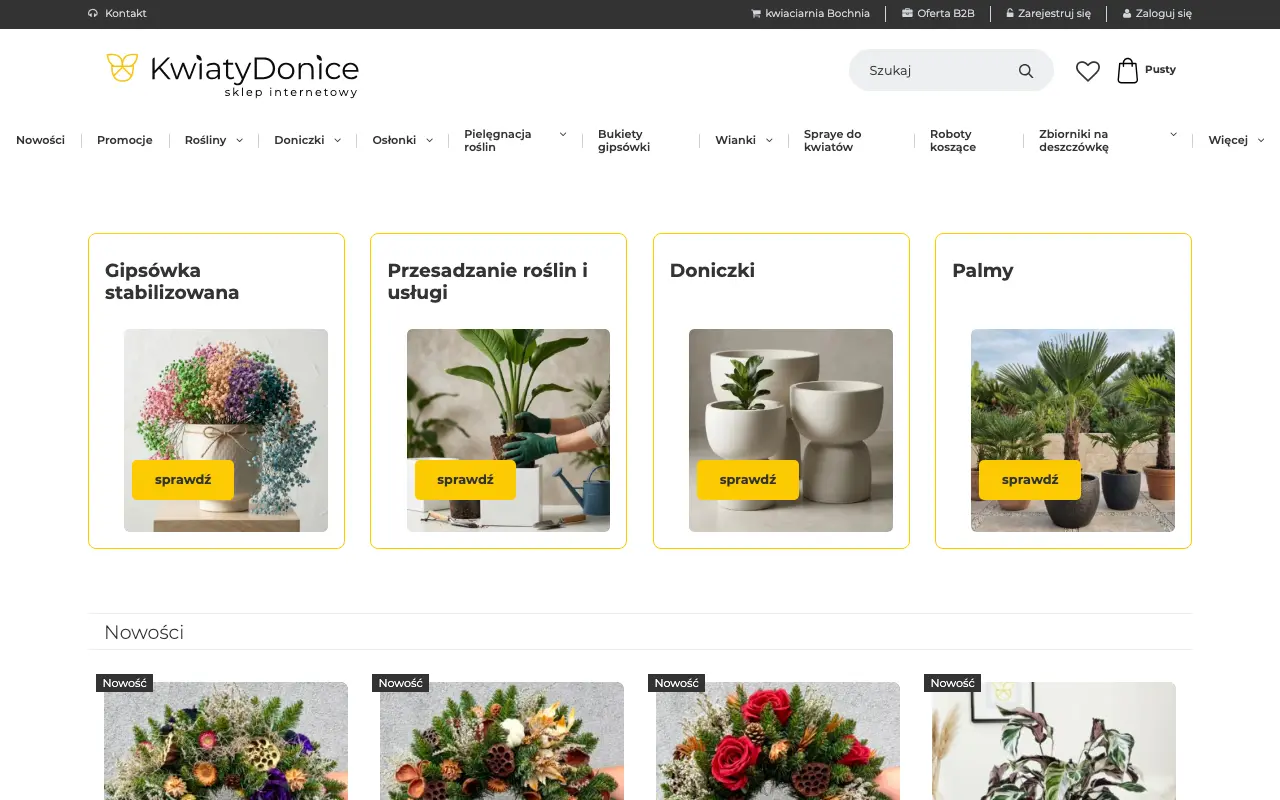Click the briefcase icon beside Oferta B2B
The image size is (1280, 800).
(x=907, y=14)
